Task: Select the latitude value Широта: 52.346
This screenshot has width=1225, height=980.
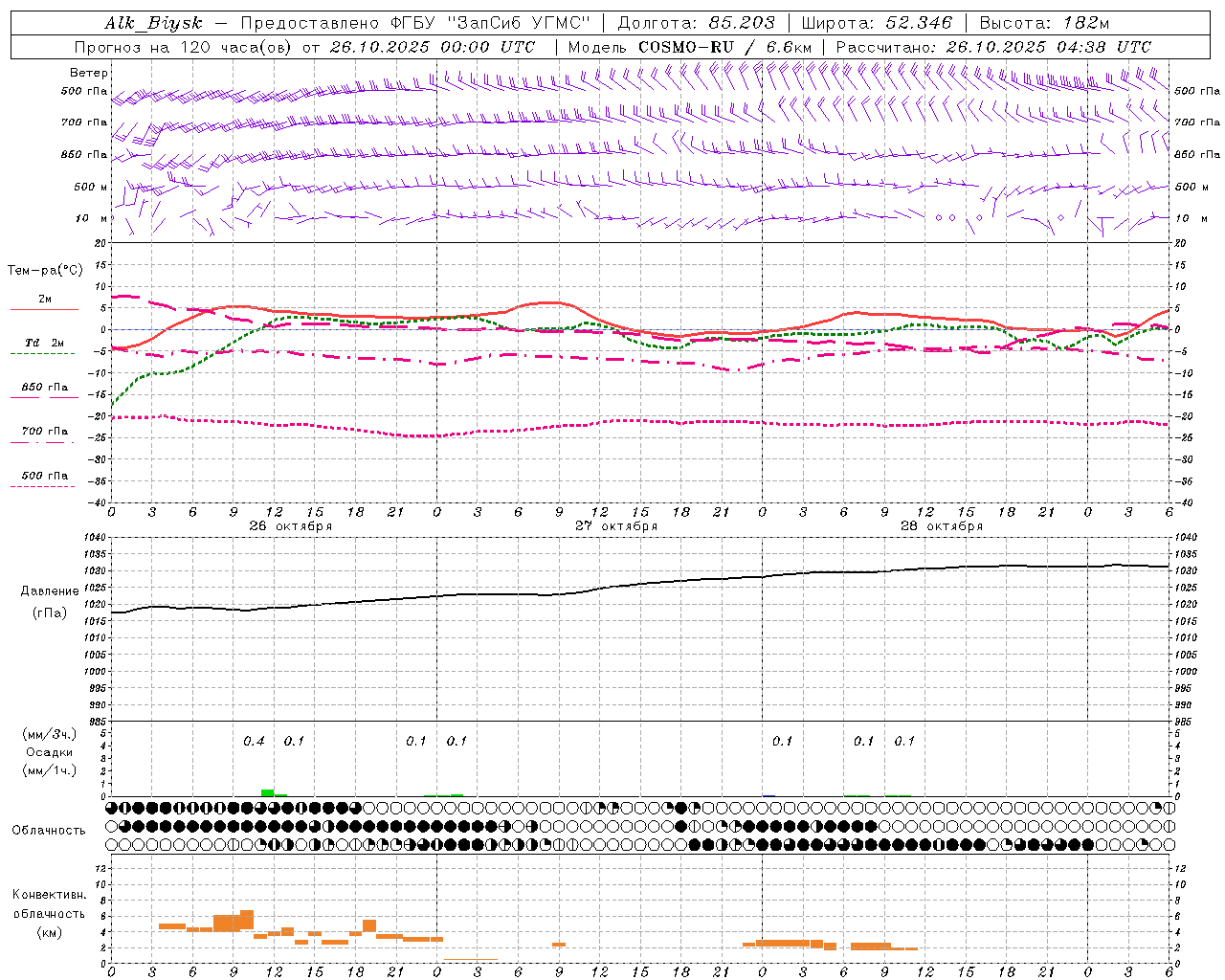Action: click(x=877, y=23)
